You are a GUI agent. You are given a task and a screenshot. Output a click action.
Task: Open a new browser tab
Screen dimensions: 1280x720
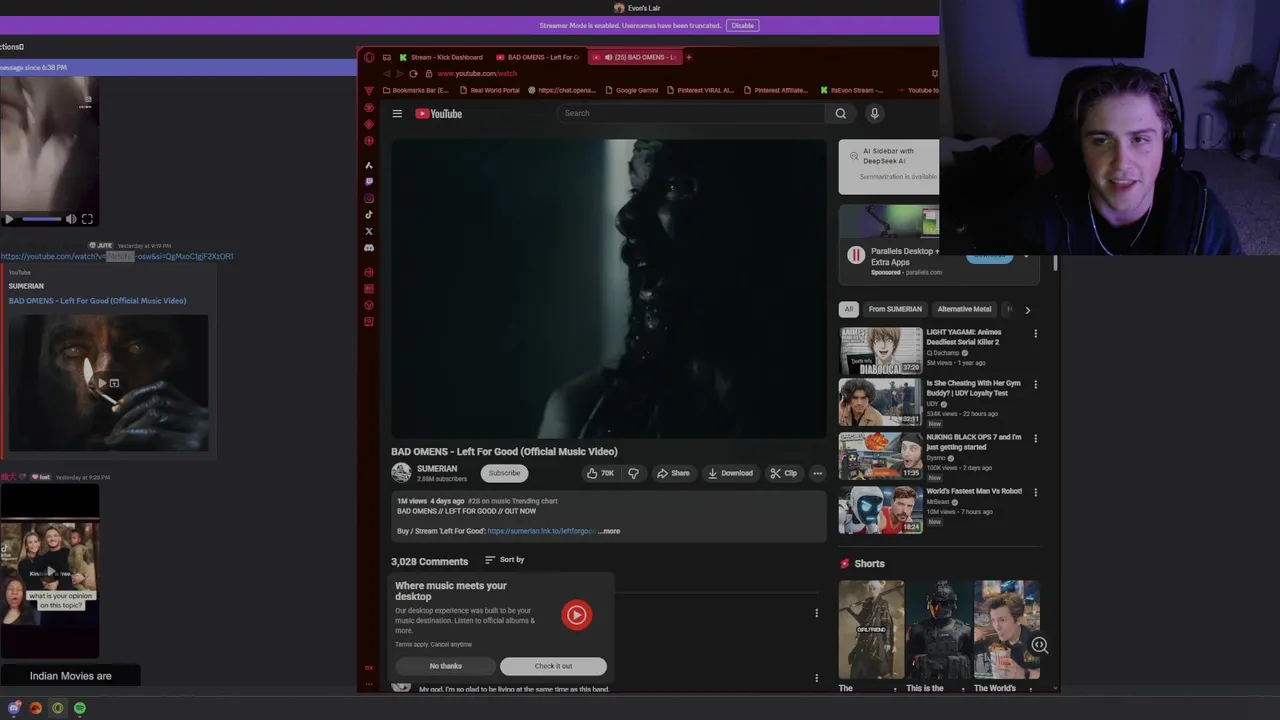(689, 57)
